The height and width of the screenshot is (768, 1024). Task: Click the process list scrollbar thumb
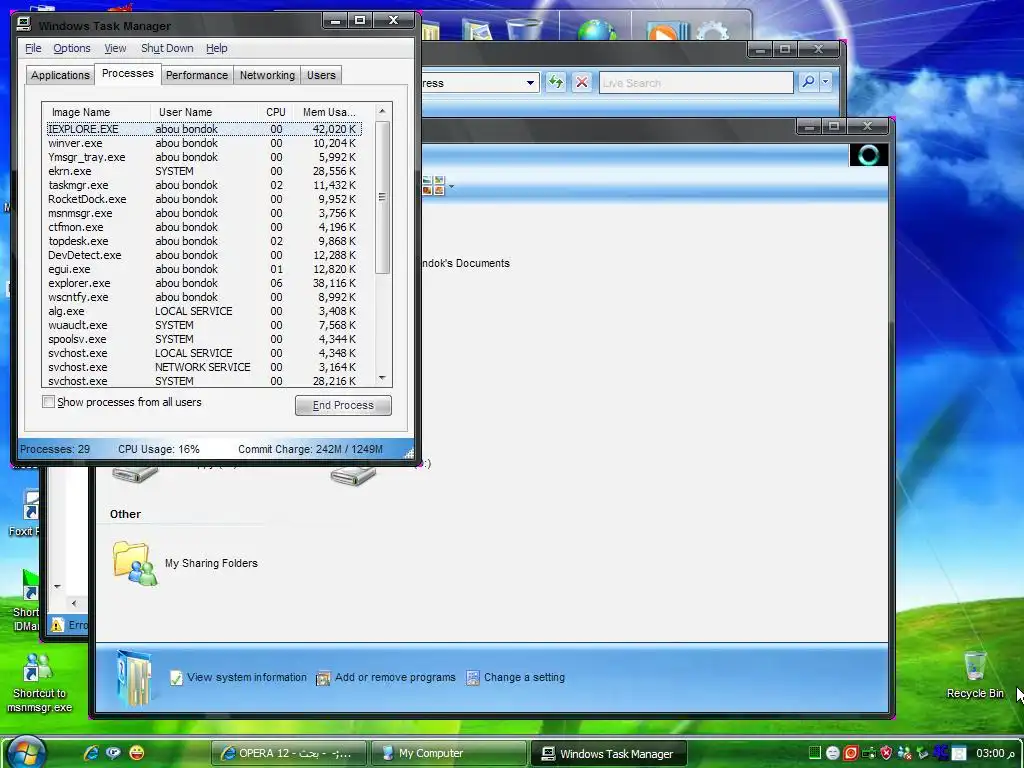tap(383, 197)
